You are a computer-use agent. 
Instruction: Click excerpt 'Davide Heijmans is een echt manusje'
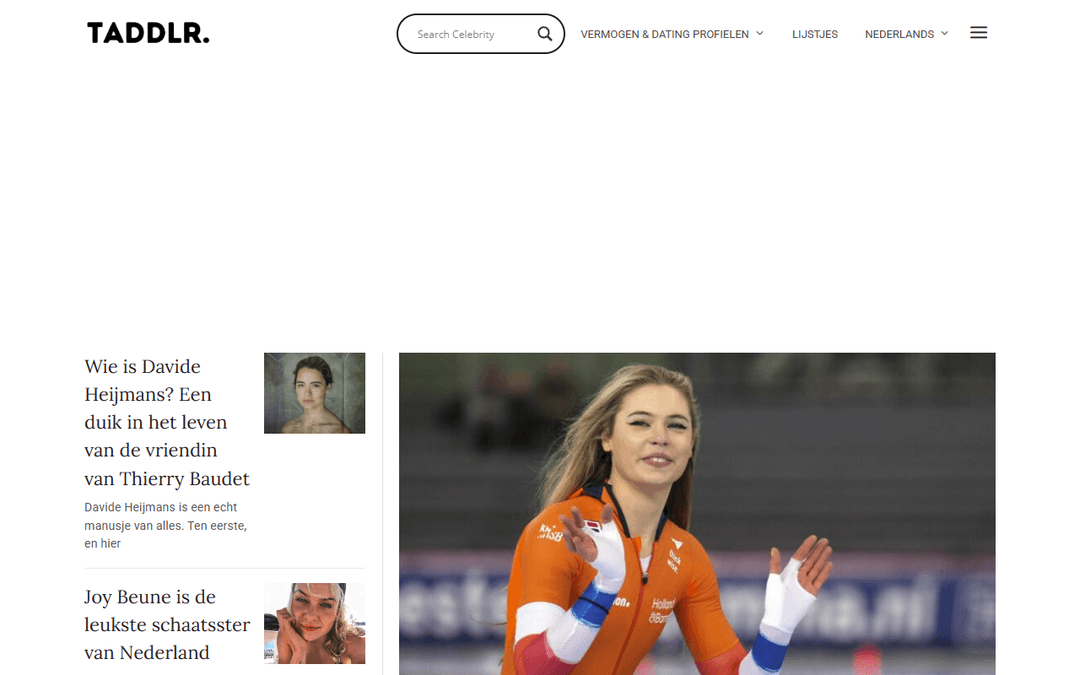click(x=165, y=525)
